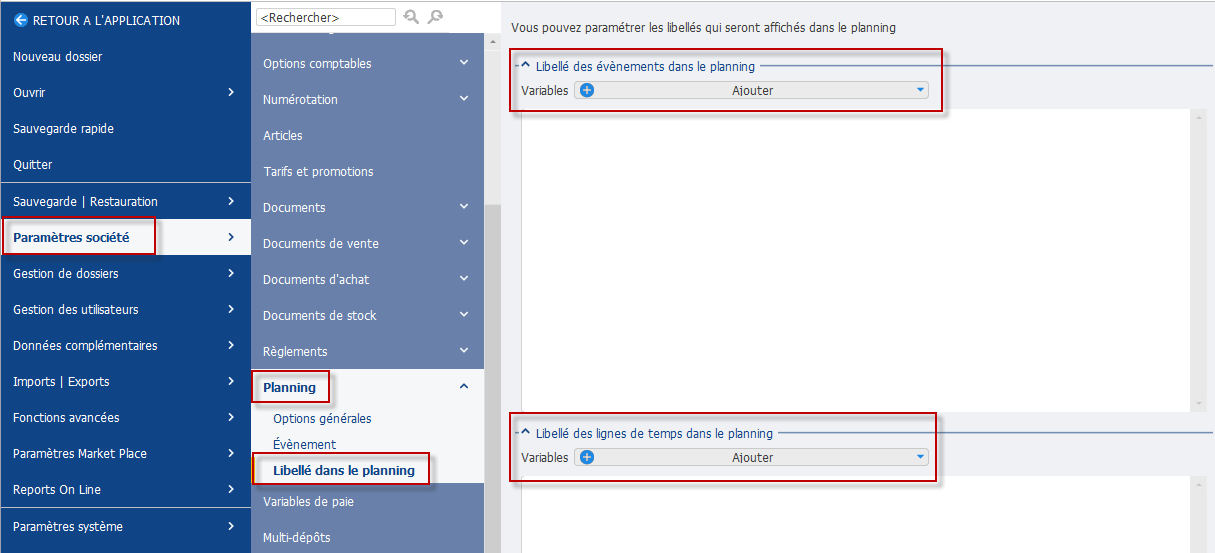Open Gestion des utilisateurs
The height and width of the screenshot is (553, 1215).
pyautogui.click(x=125, y=309)
